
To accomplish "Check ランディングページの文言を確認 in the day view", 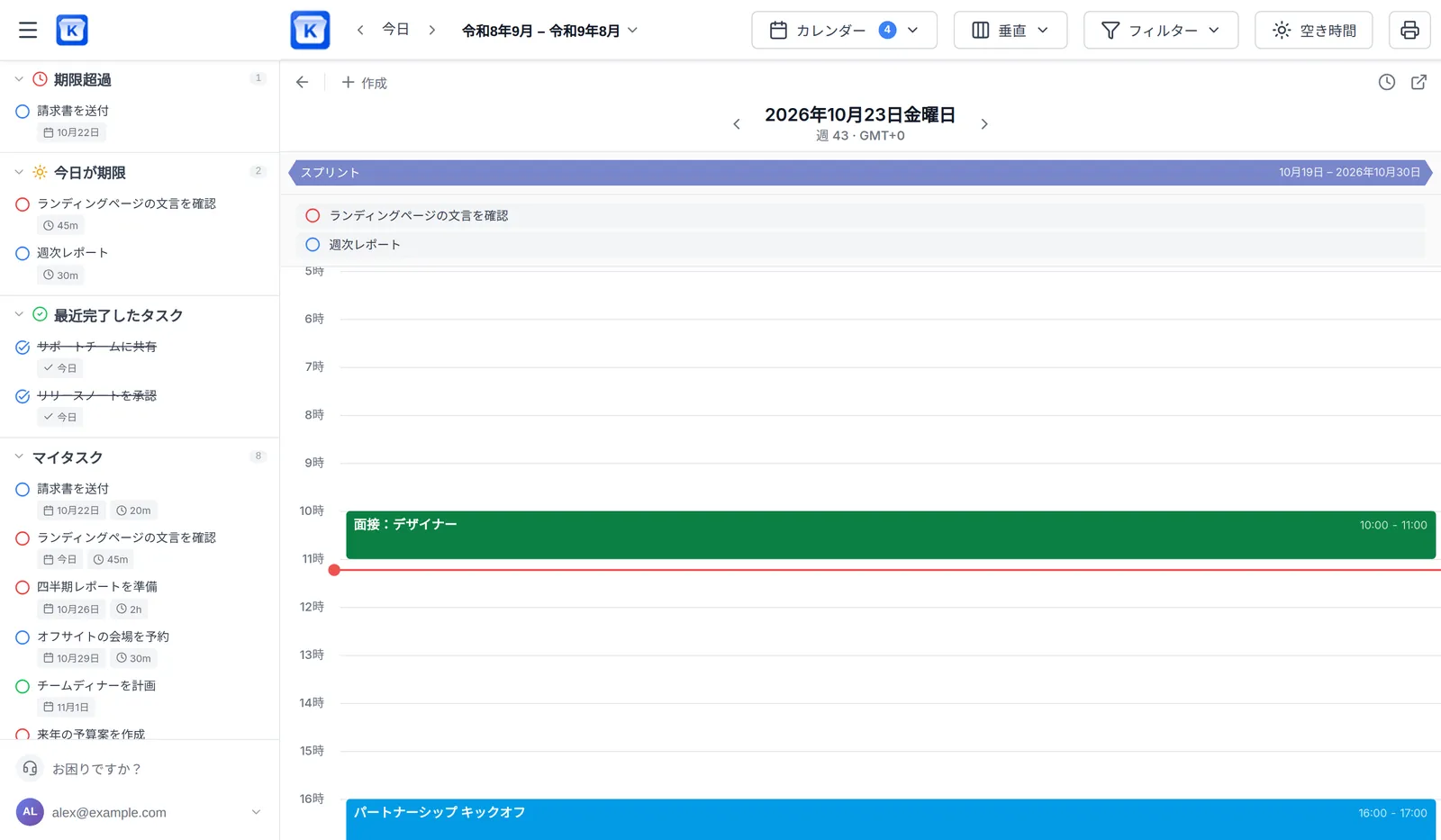I will tap(313, 216).
